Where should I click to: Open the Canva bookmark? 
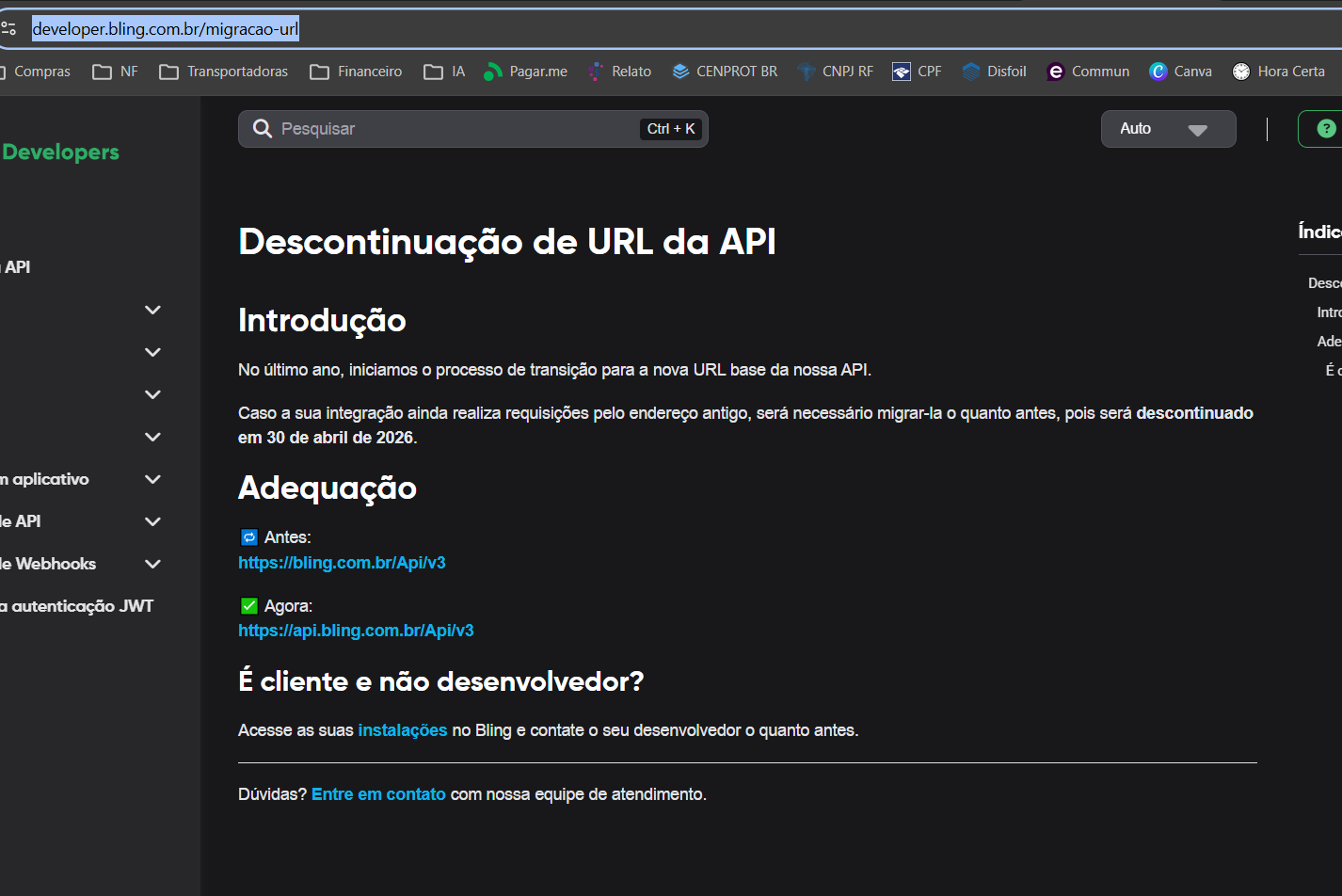[1180, 72]
